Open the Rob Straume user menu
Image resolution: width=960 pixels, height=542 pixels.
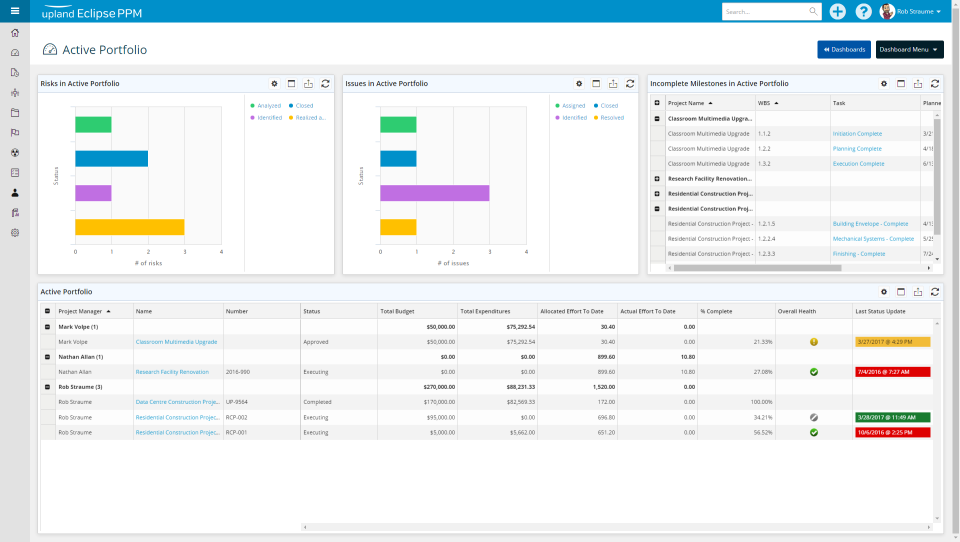click(911, 11)
